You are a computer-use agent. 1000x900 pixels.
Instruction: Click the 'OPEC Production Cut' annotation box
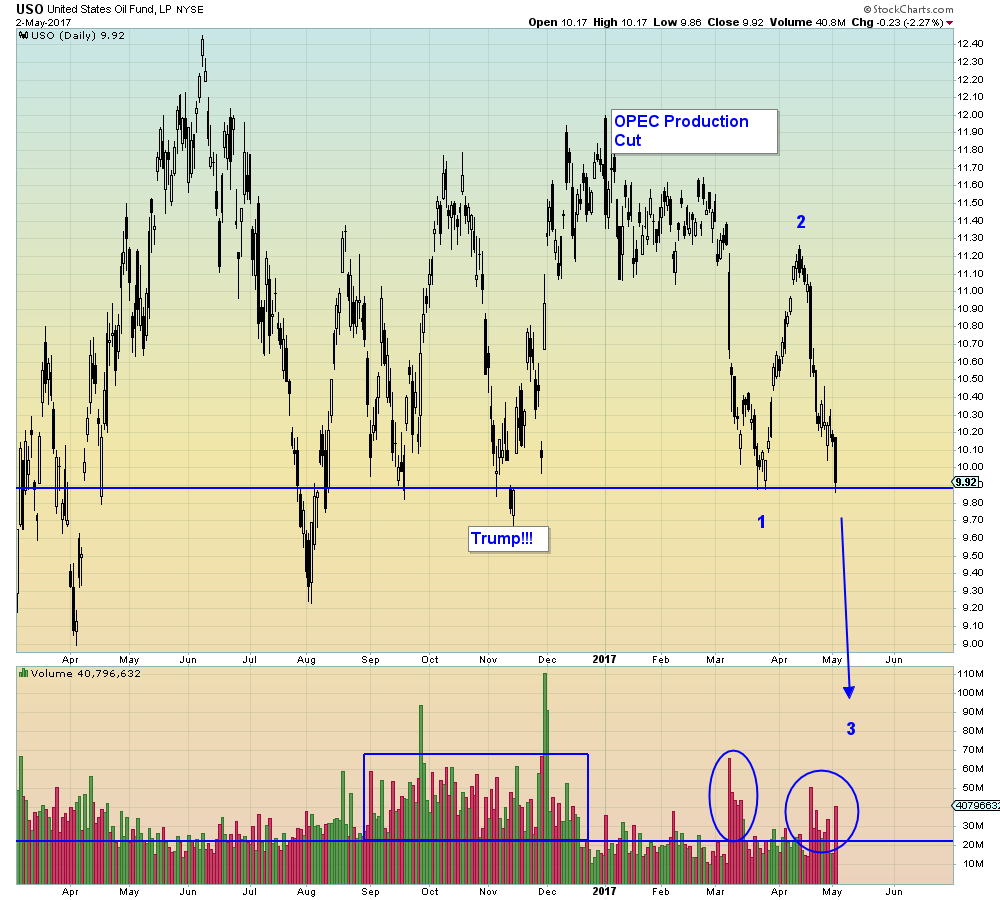tap(695, 131)
